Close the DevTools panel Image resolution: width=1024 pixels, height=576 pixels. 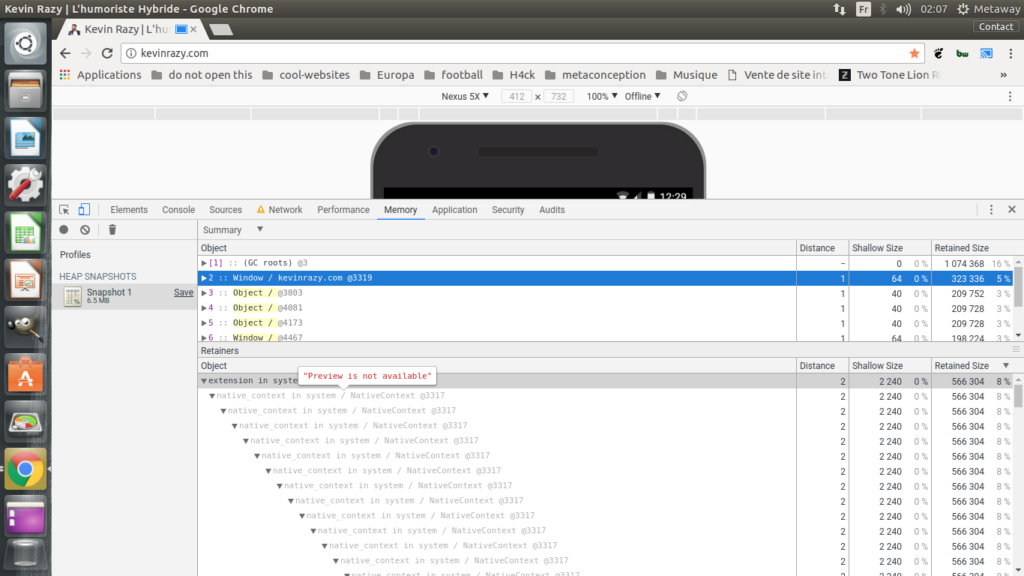(x=1012, y=210)
